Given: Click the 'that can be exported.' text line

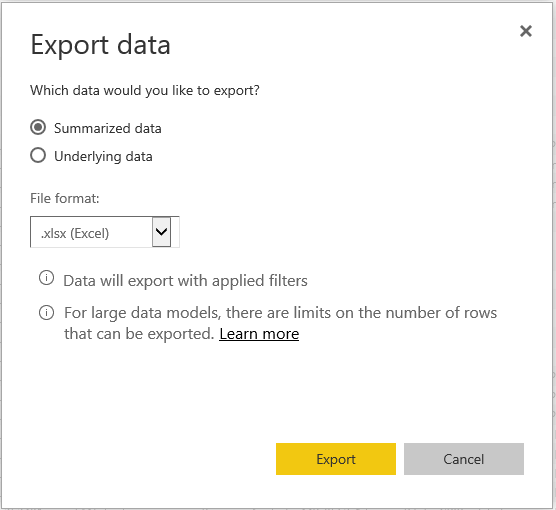Looking at the screenshot, I should point(139,334).
